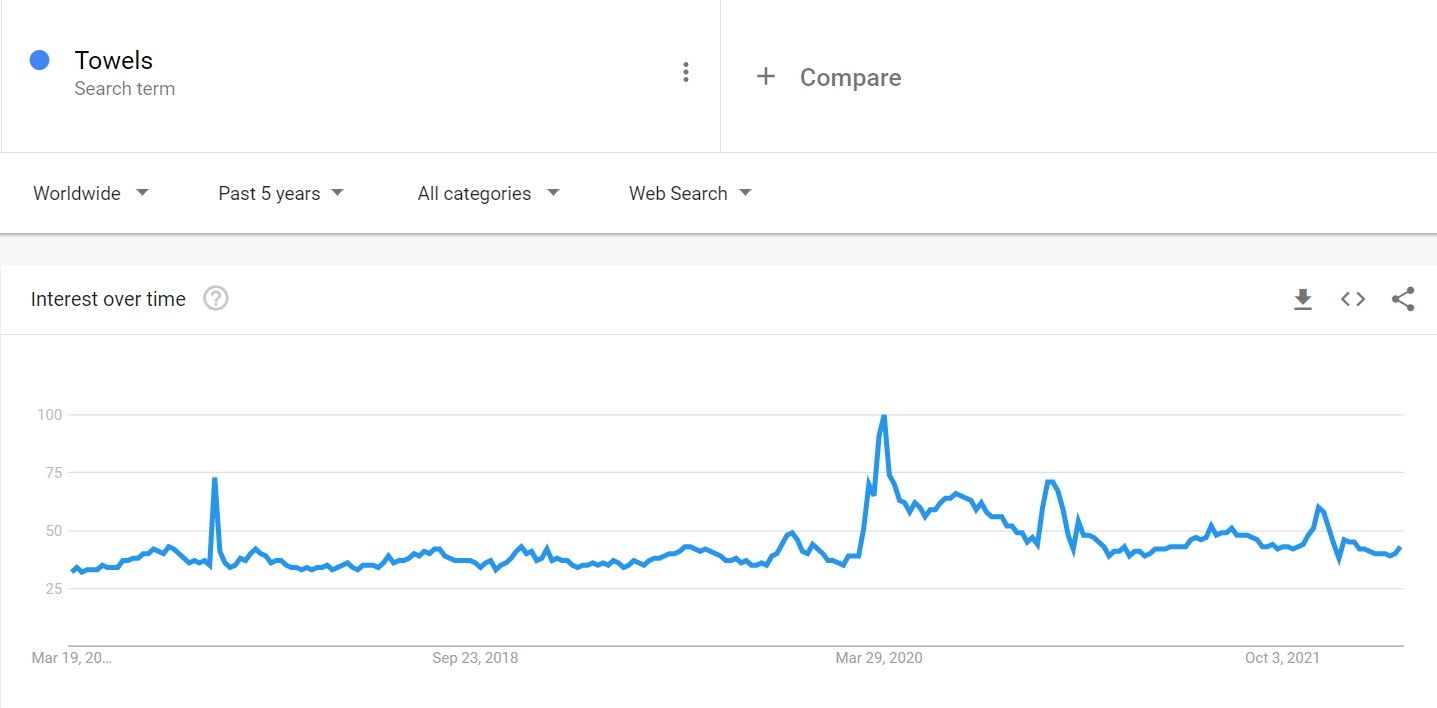Download the interest over time data as CSV

click(1303, 298)
